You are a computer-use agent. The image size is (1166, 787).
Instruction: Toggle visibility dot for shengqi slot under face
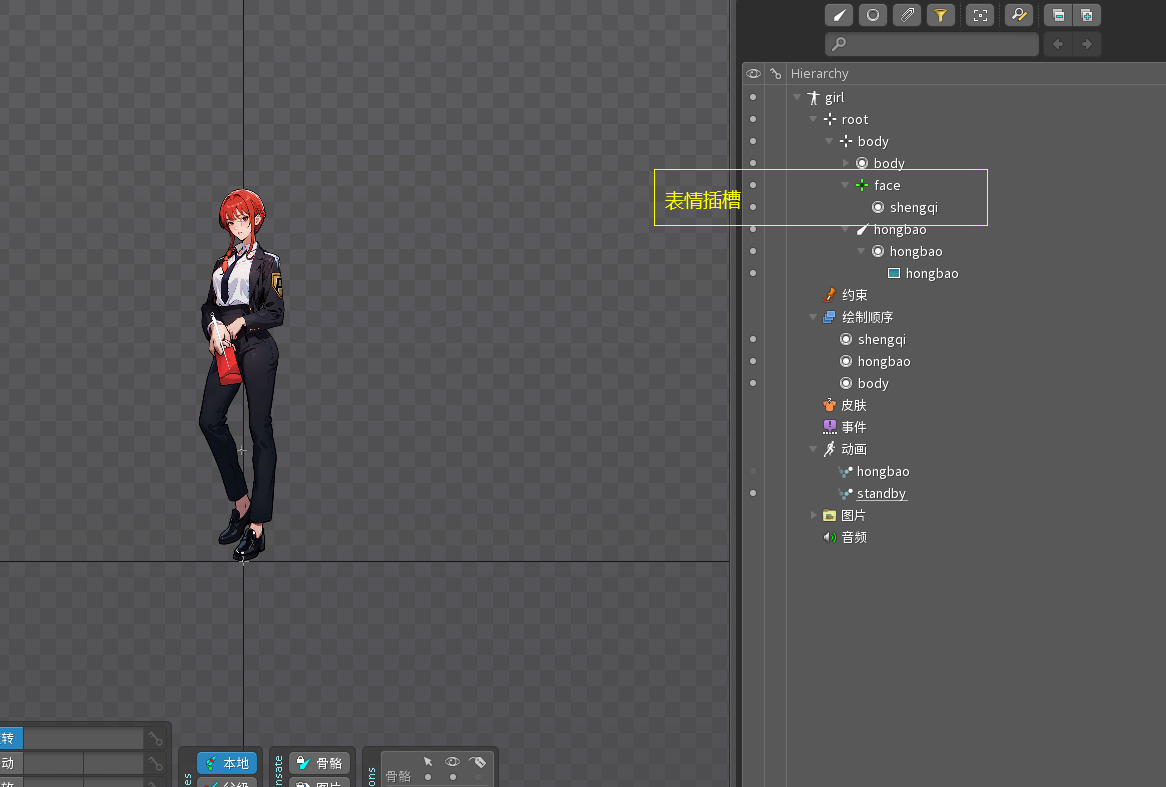tap(753, 207)
